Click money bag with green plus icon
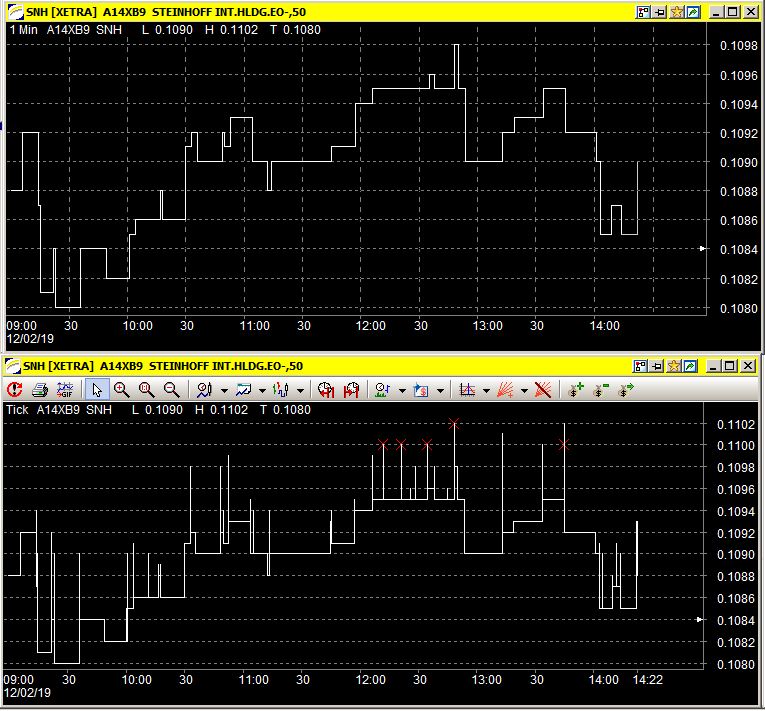 coord(576,389)
